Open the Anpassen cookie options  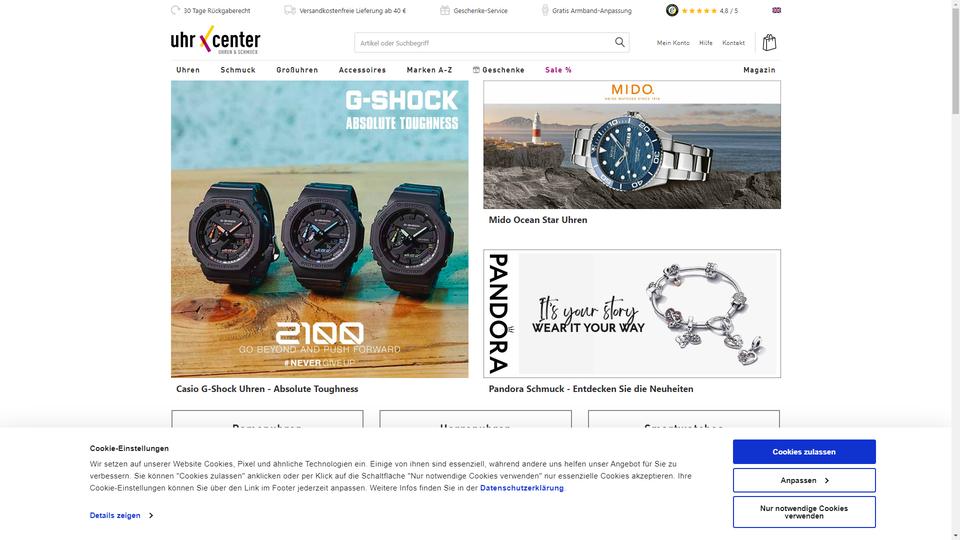[804, 481]
